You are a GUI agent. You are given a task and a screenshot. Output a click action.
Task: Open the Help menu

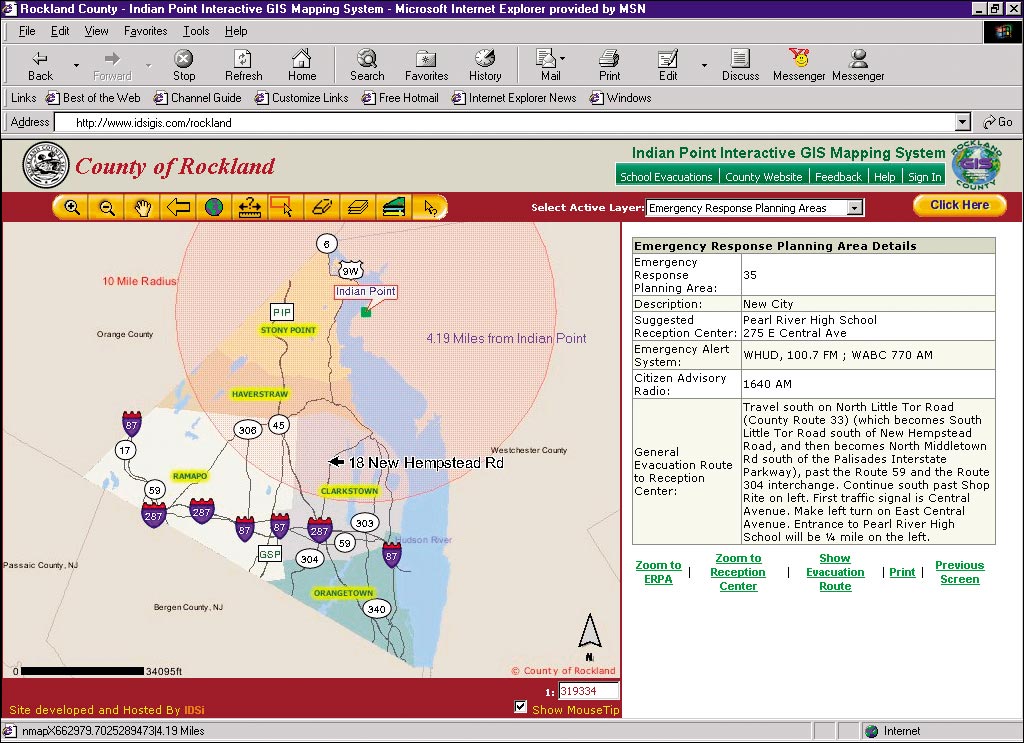pos(236,31)
